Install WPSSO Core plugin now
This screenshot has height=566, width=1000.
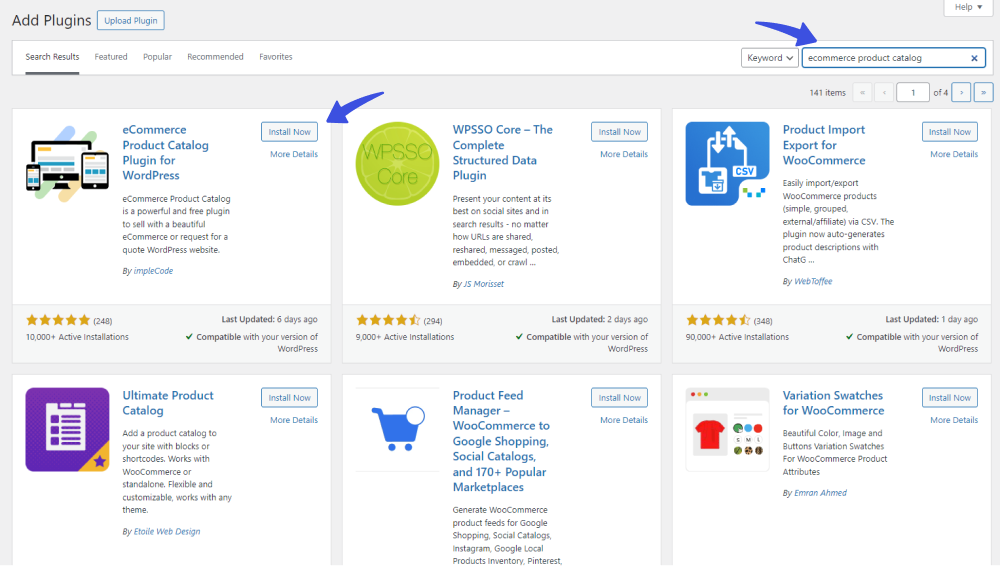pyautogui.click(x=619, y=131)
